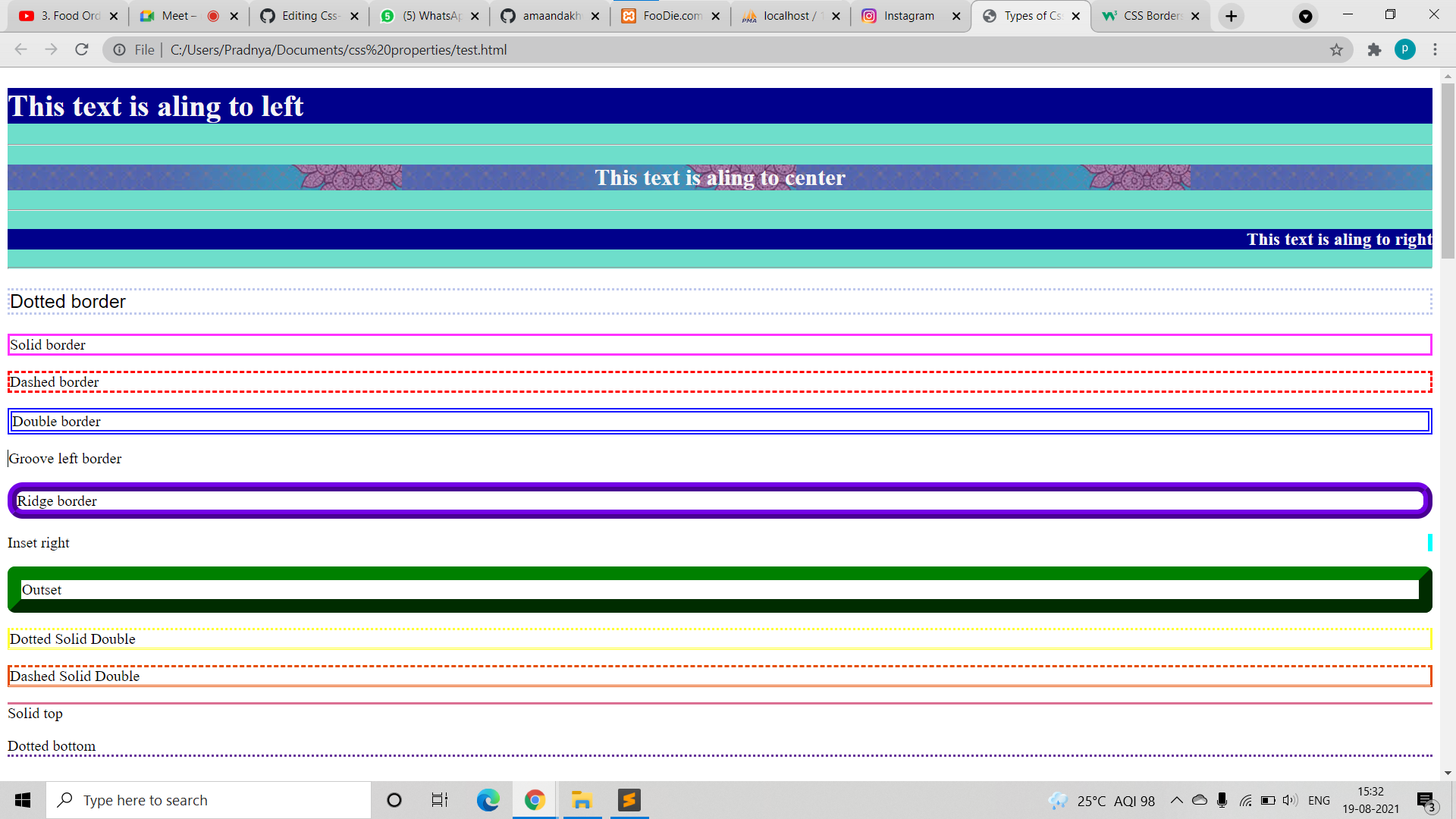This screenshot has height=819, width=1456.
Task: Switch to the WhatsApp tab
Action: coord(430,16)
